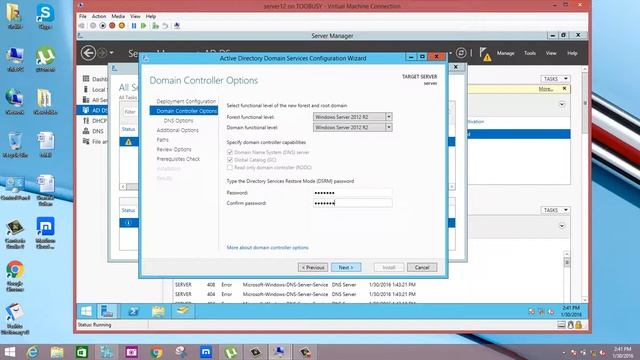
Task: Click the revert icon in VM toolbar
Action: point(165,26)
